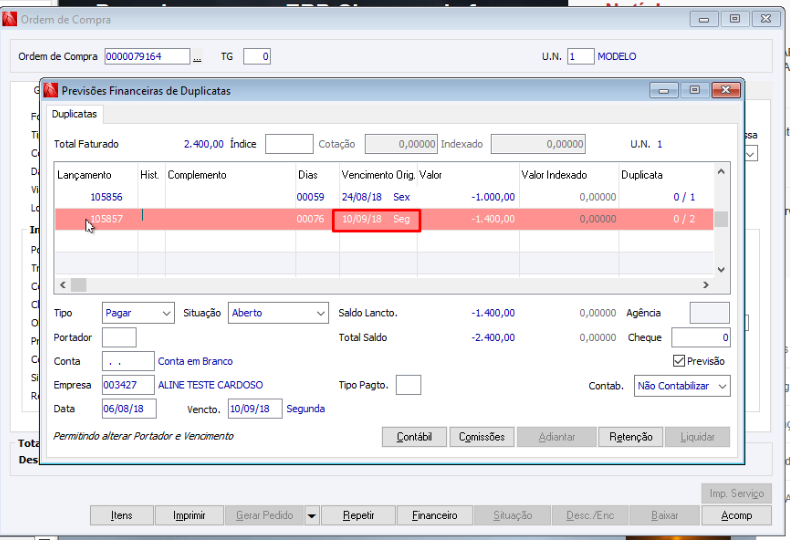
Task: Select the Duplicatas tab
Action: pos(75,114)
